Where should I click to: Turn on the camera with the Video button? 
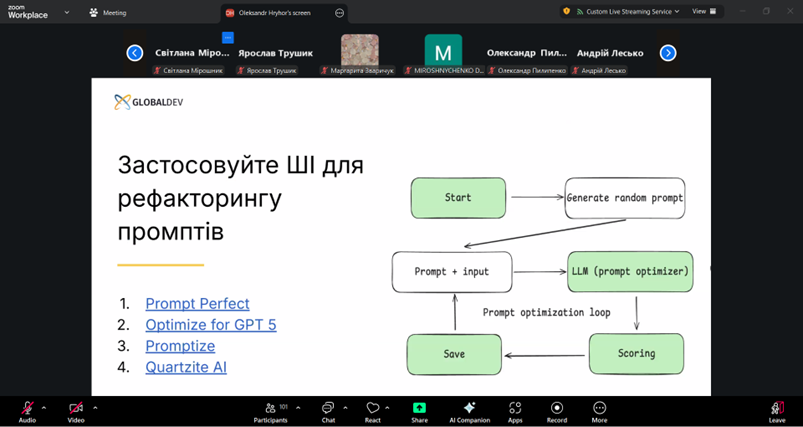coord(76,408)
